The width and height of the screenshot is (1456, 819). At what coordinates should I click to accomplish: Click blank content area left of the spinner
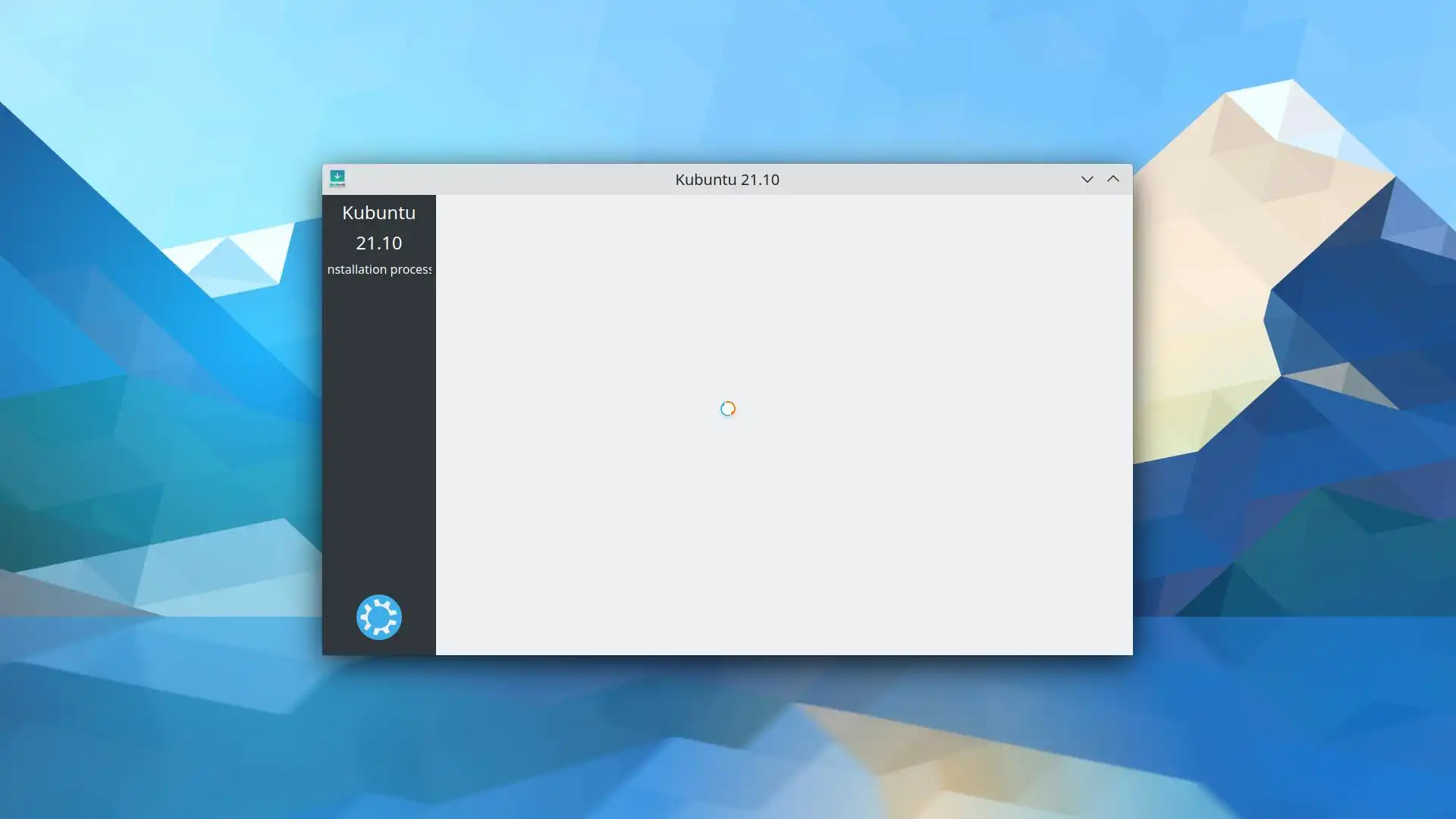click(x=576, y=409)
